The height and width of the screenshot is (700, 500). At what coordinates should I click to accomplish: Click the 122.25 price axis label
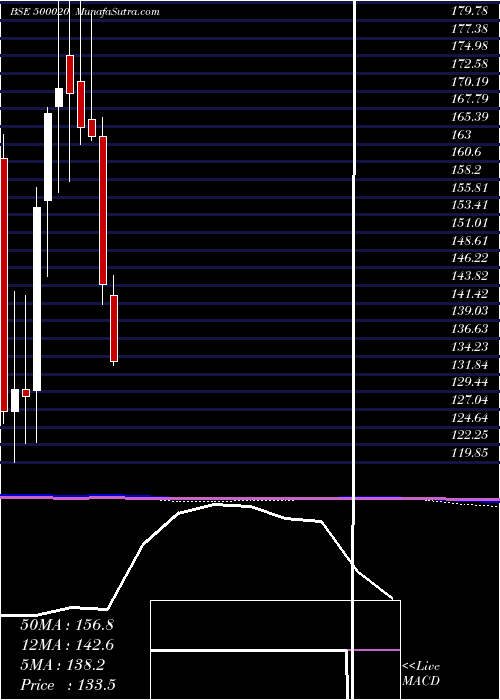(470, 434)
